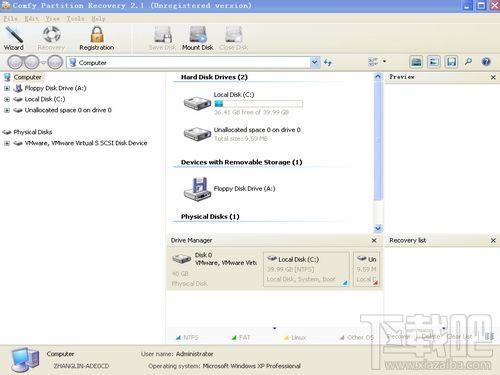Select Physical Disks in tree
500x375 pixels.
point(33,132)
